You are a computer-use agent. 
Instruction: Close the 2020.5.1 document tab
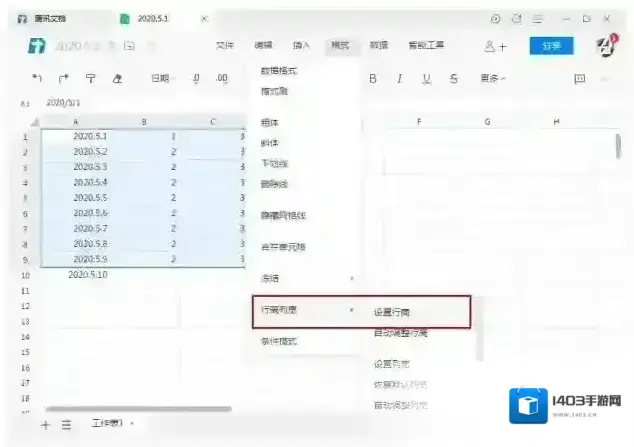(205, 19)
